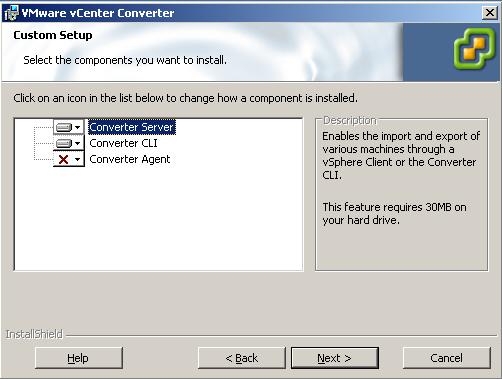Screen dimensions: 502x379
Task: Click the Custom Setup heading
Action: pyautogui.click(x=53, y=35)
